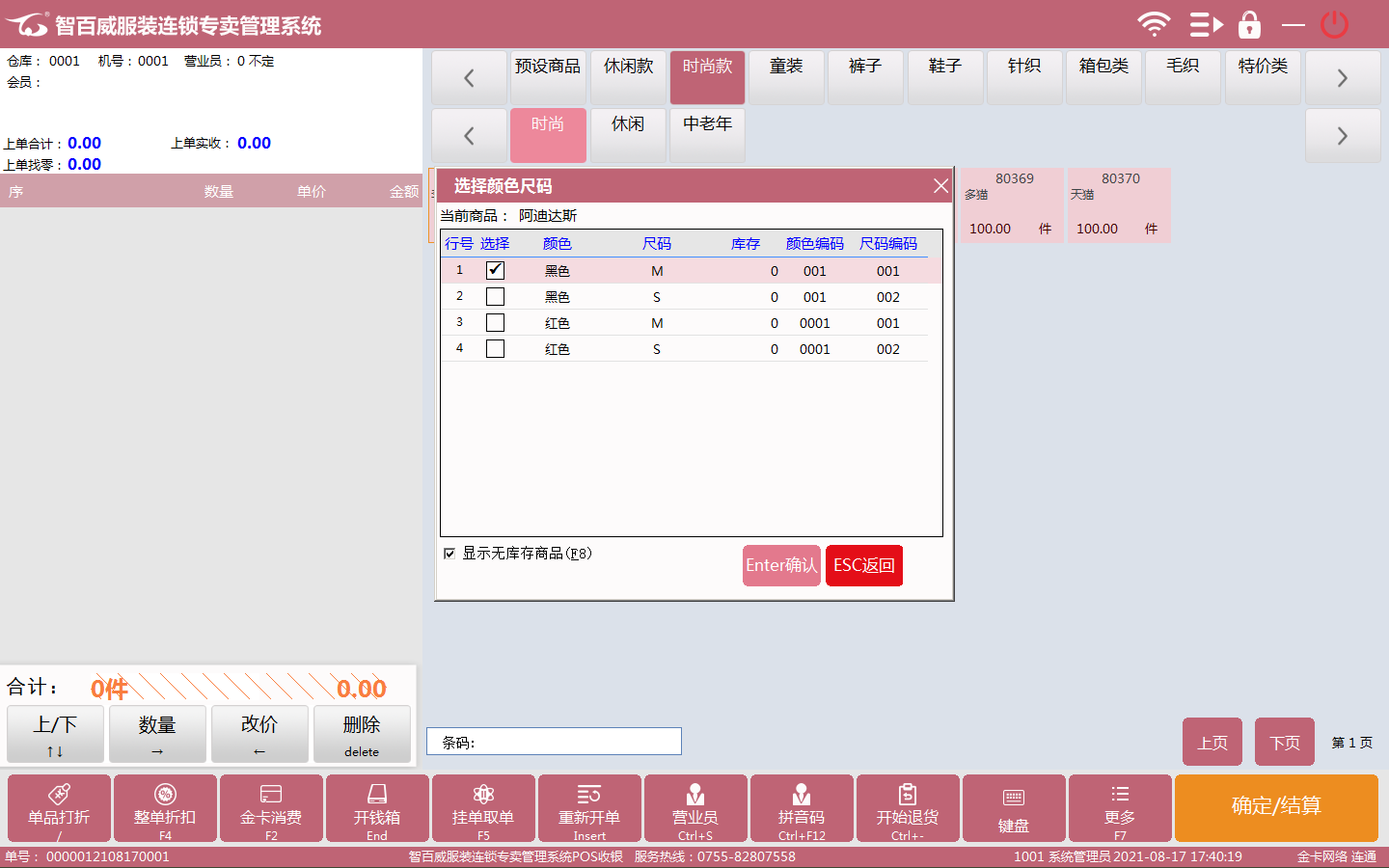Toggle 显示无库存商品 checkbox

[x=449, y=554]
